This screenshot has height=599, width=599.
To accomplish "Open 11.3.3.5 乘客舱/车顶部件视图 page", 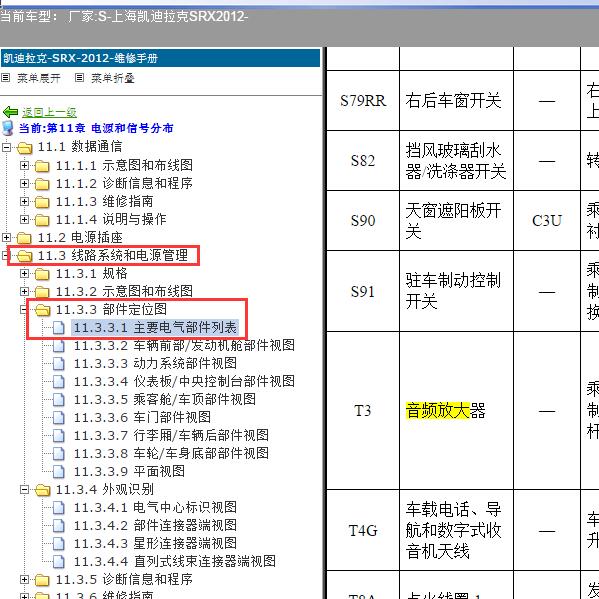I will (165, 400).
